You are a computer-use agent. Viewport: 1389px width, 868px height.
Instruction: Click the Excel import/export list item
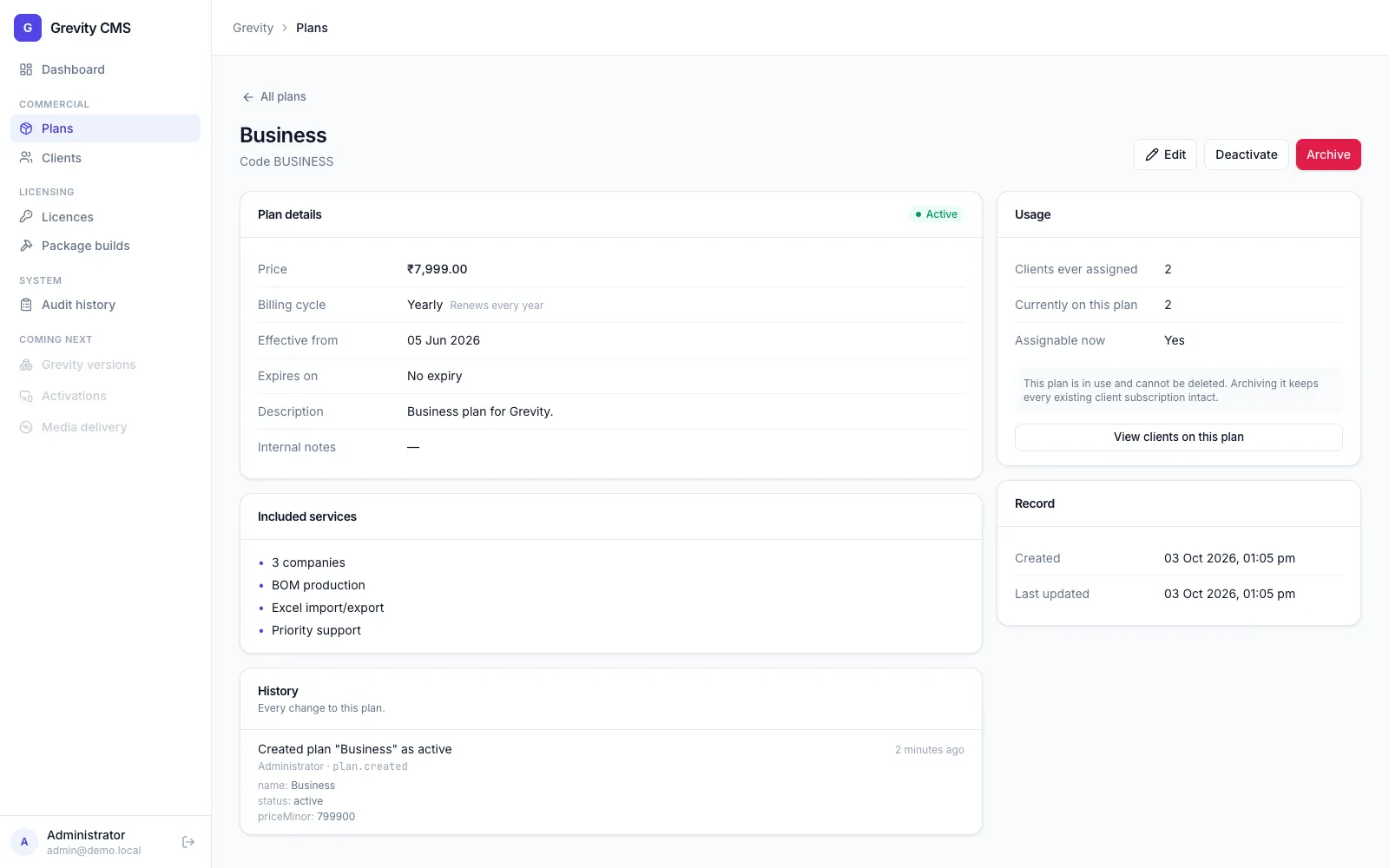[327, 608]
